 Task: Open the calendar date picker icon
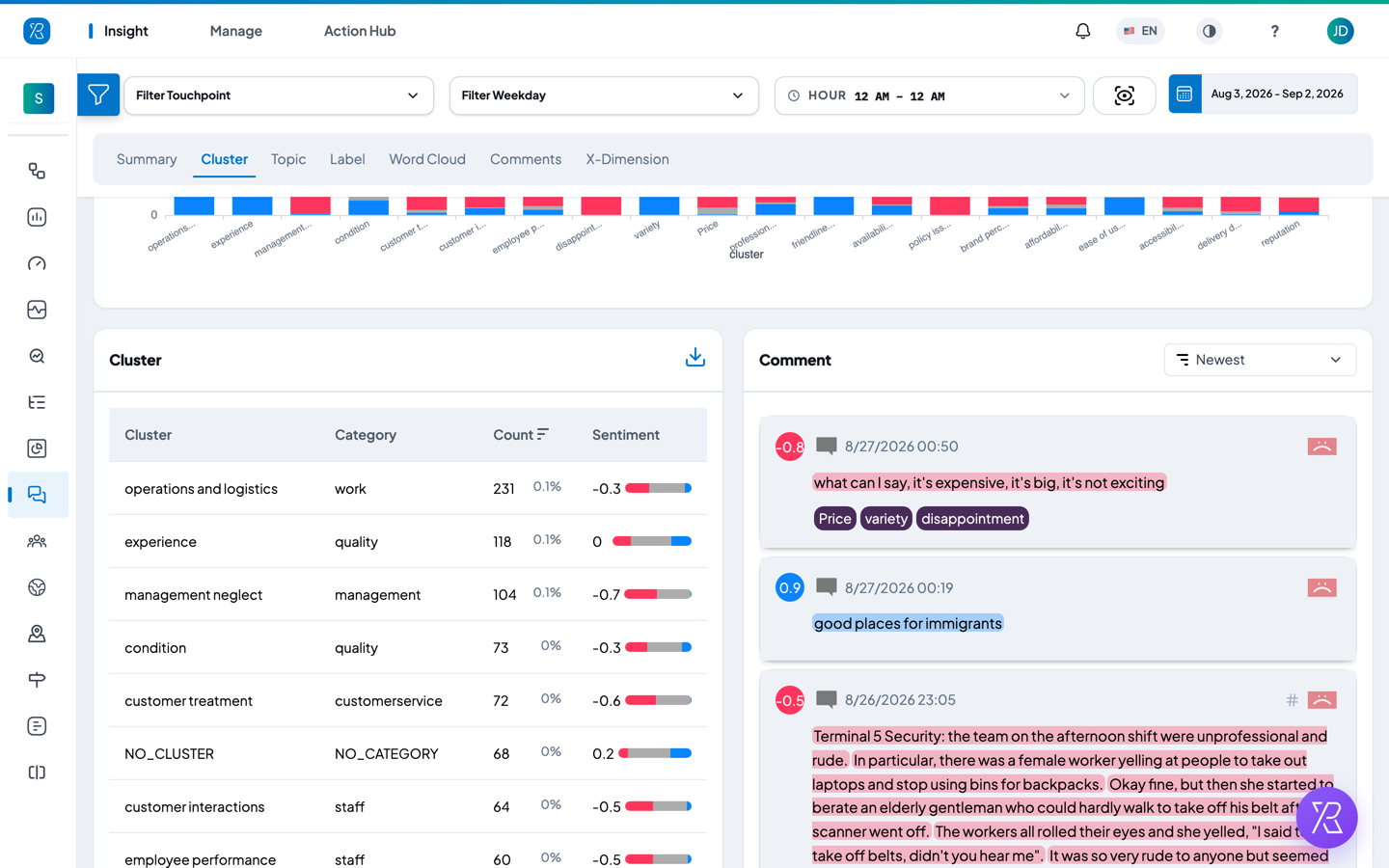pyautogui.click(x=1185, y=94)
